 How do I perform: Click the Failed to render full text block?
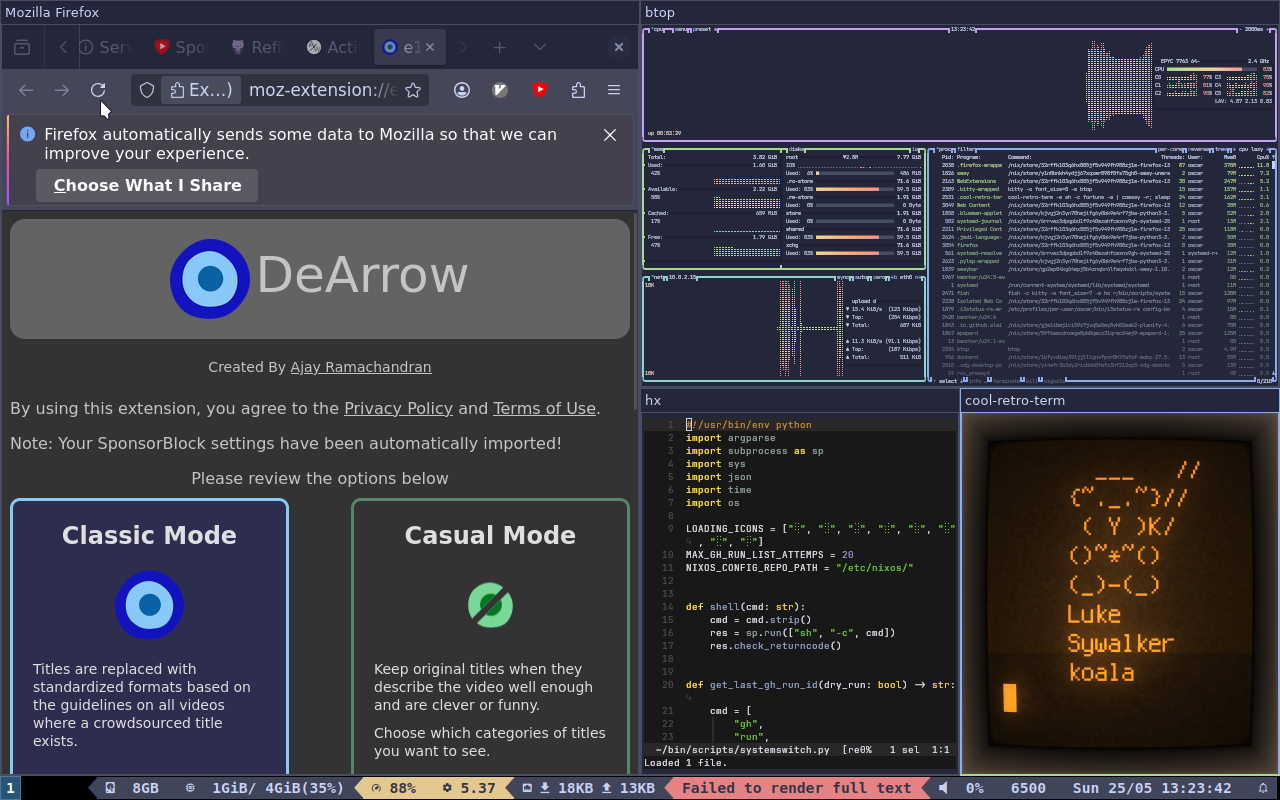pyautogui.click(x=796, y=788)
